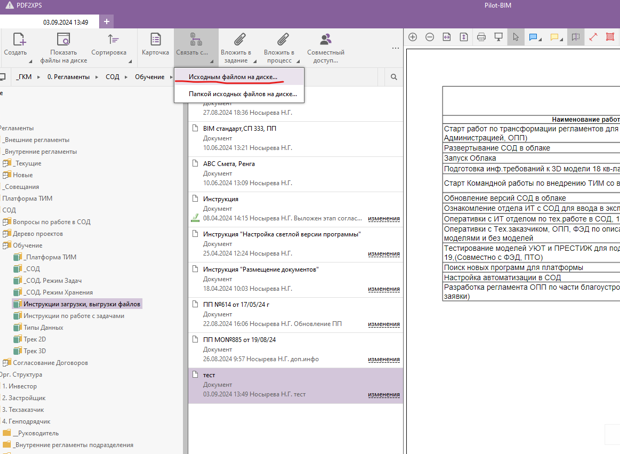The image size is (622, 468).
Task: Choose Папкой исходных файлов на диске
Action: point(242,94)
